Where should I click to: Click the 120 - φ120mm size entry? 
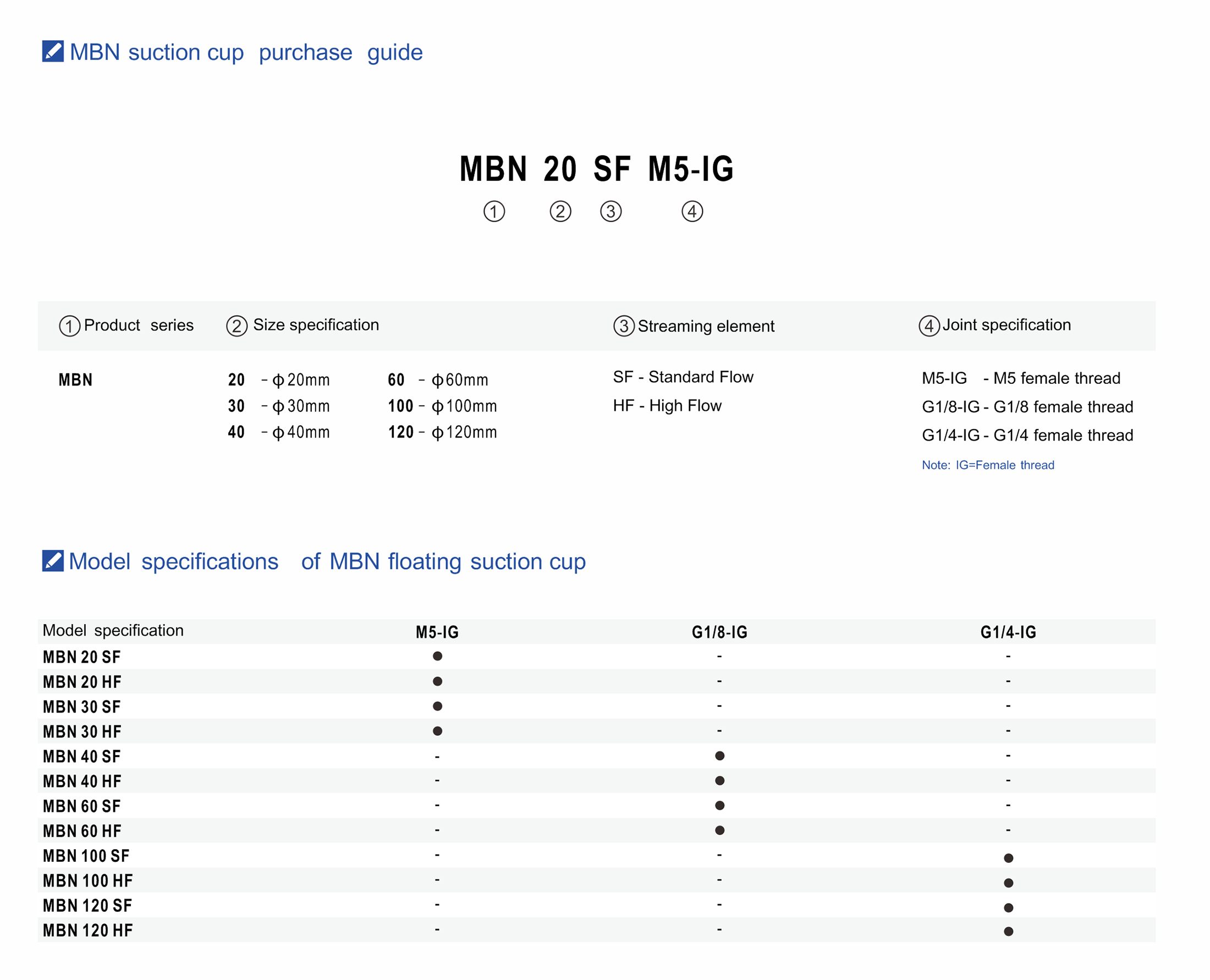(x=442, y=432)
